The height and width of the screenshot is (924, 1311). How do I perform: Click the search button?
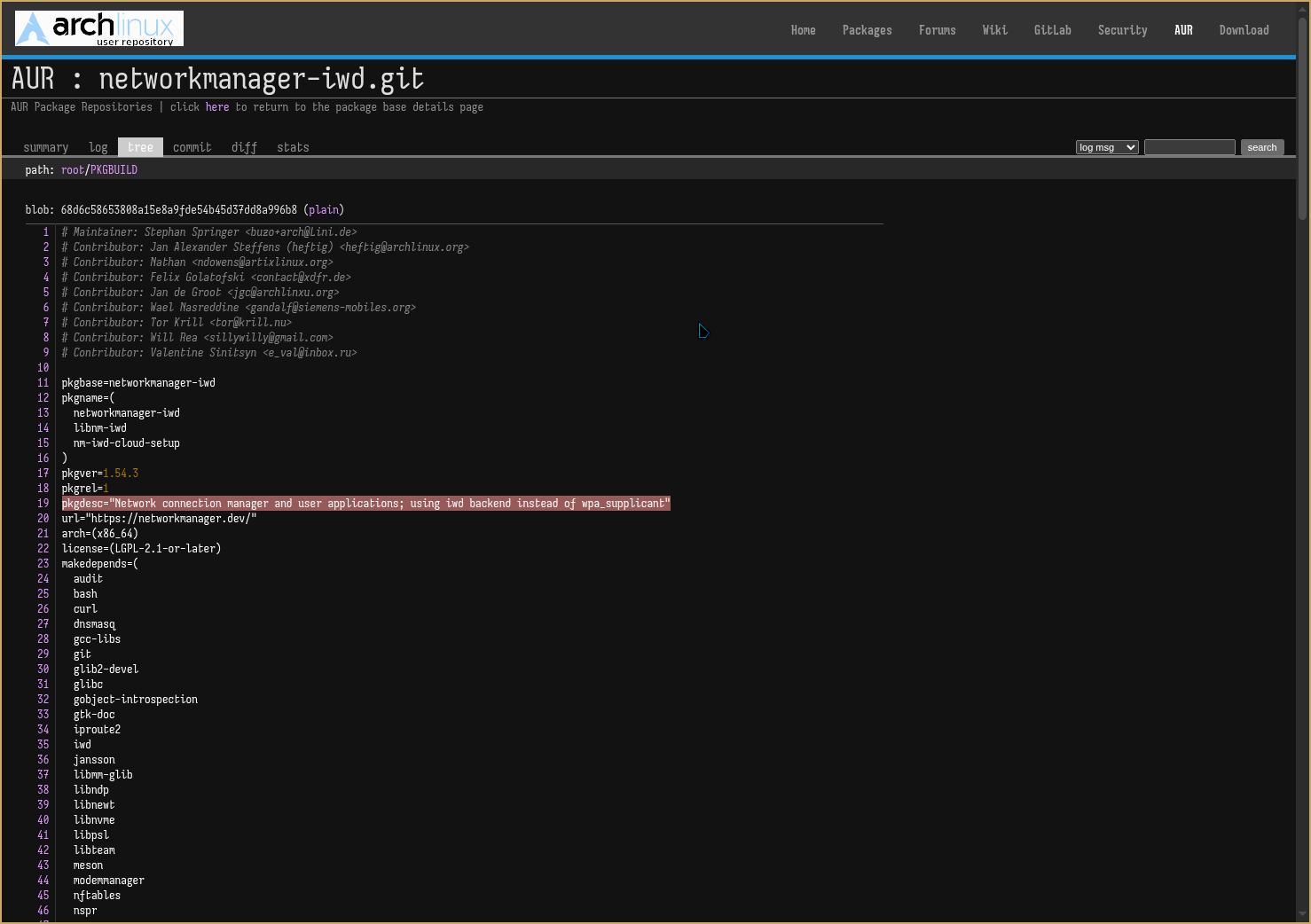(x=1262, y=147)
